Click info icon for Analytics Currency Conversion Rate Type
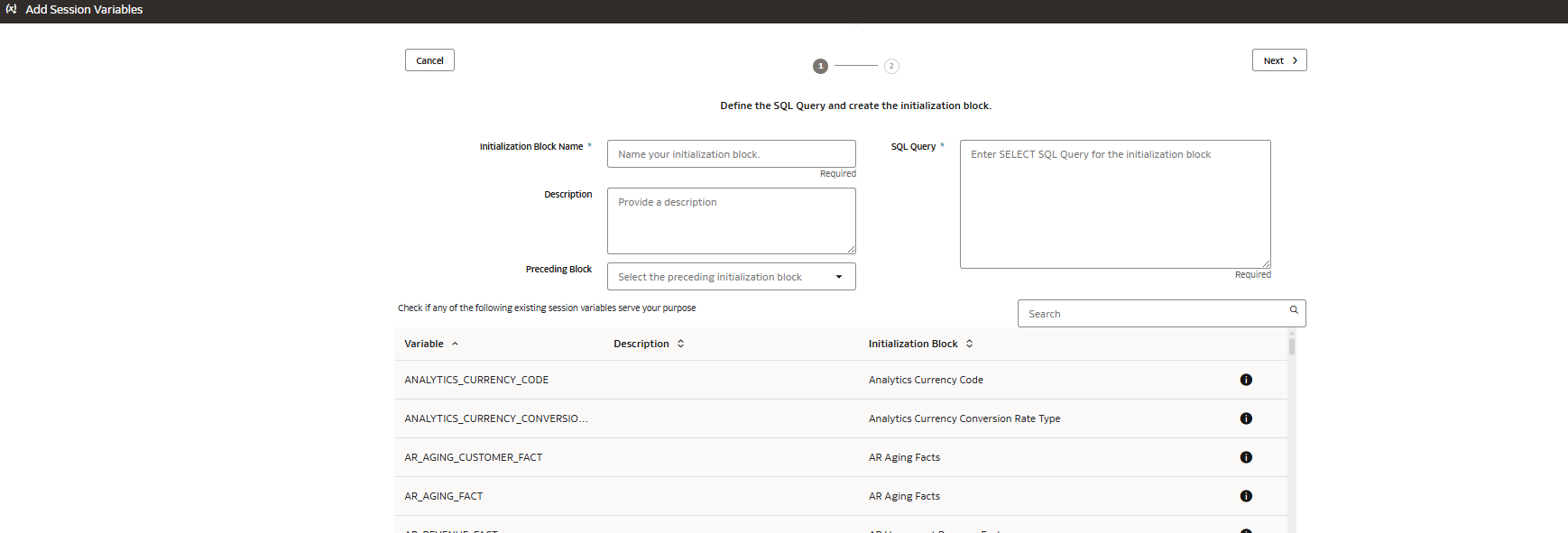Image resolution: width=1568 pixels, height=533 pixels. pos(1246,418)
